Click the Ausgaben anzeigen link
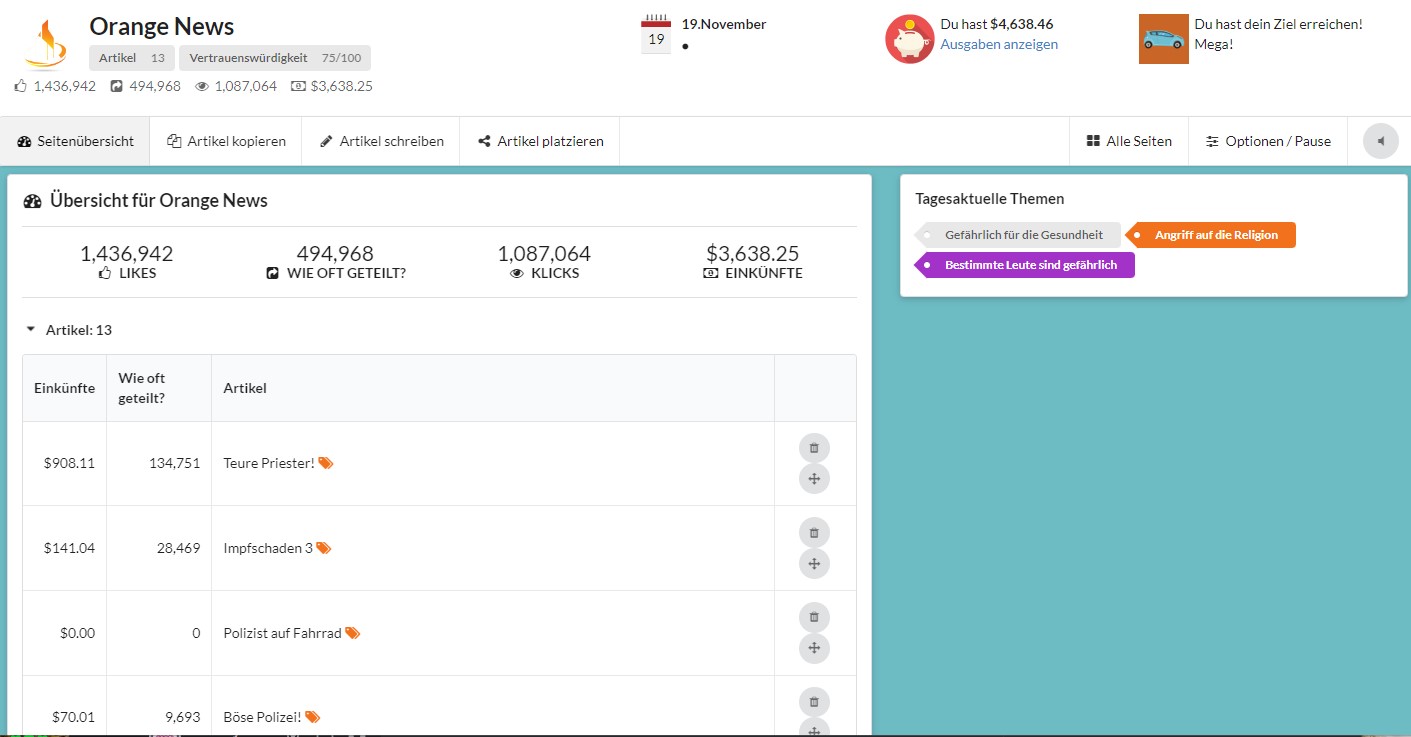The image size is (1411, 737). [999, 44]
